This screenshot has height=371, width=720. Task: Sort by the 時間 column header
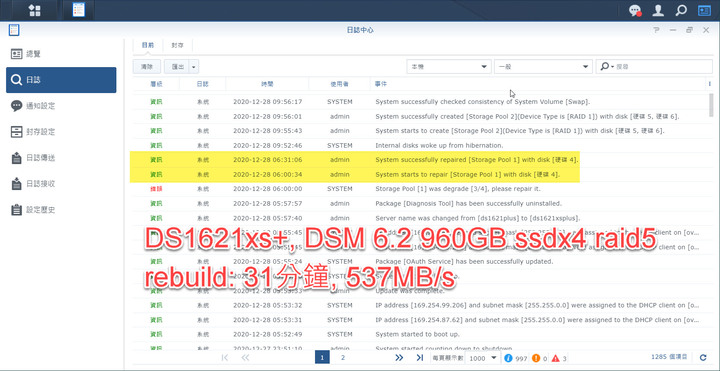click(267, 84)
